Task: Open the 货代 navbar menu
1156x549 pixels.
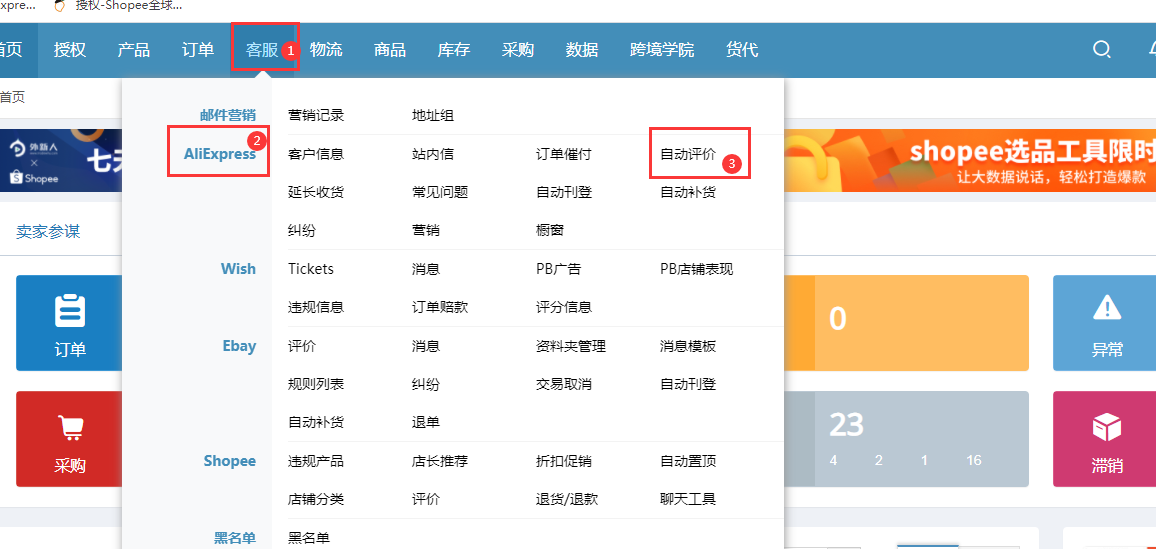Action: pos(742,50)
